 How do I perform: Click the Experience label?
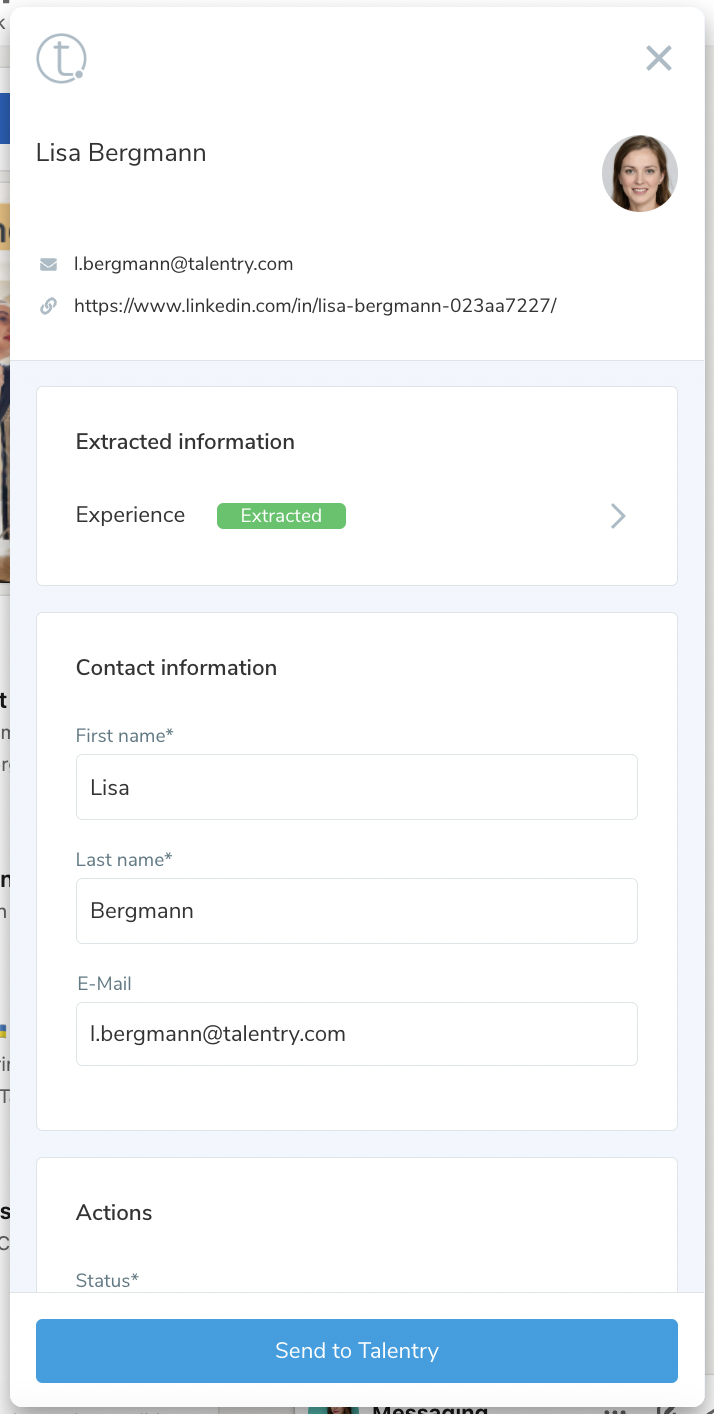tap(130, 516)
